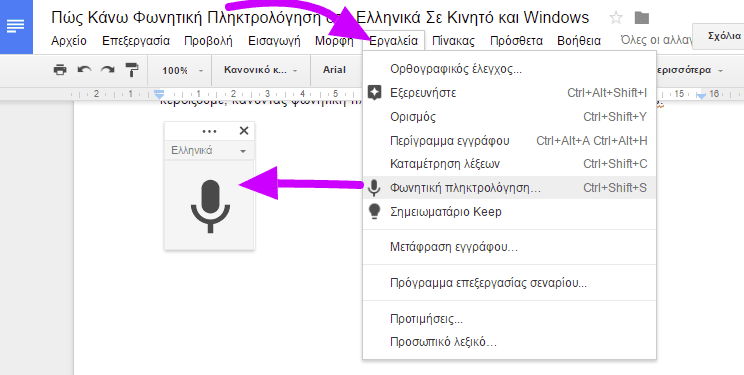
Task: Open the Πίνακας menu
Action: [x=453, y=41]
